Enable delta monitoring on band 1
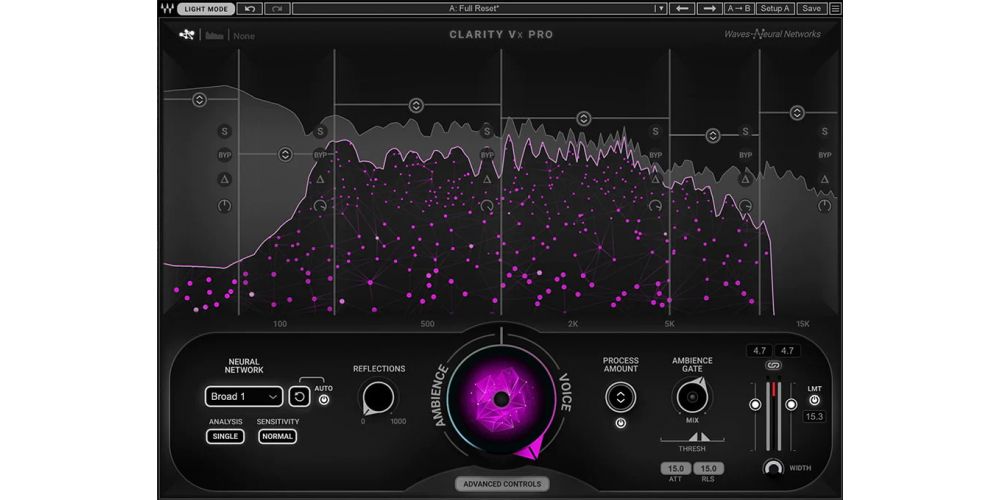Viewport: 1000px width, 500px height. coord(224,179)
